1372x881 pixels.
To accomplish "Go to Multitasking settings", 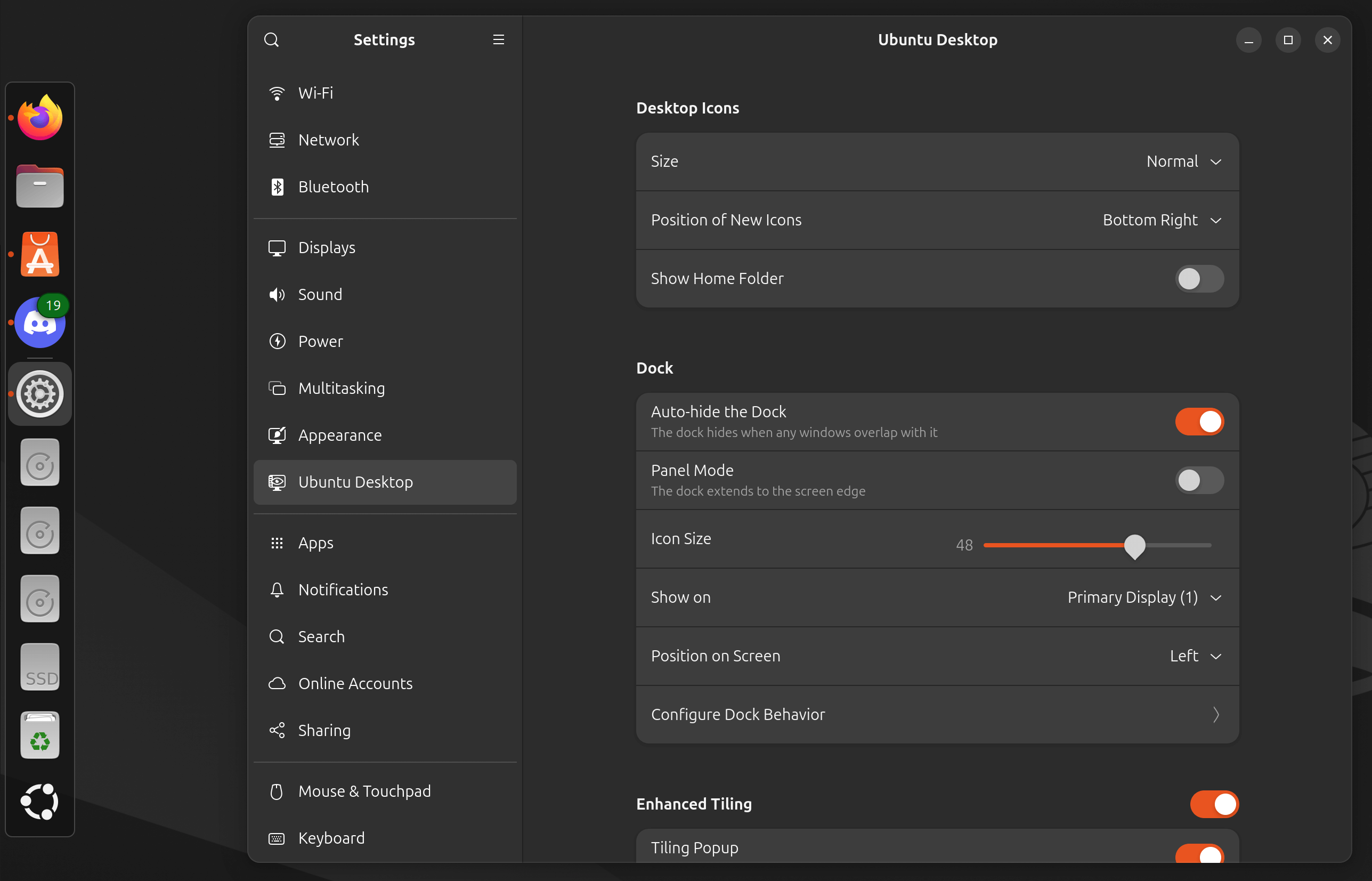I will click(342, 388).
